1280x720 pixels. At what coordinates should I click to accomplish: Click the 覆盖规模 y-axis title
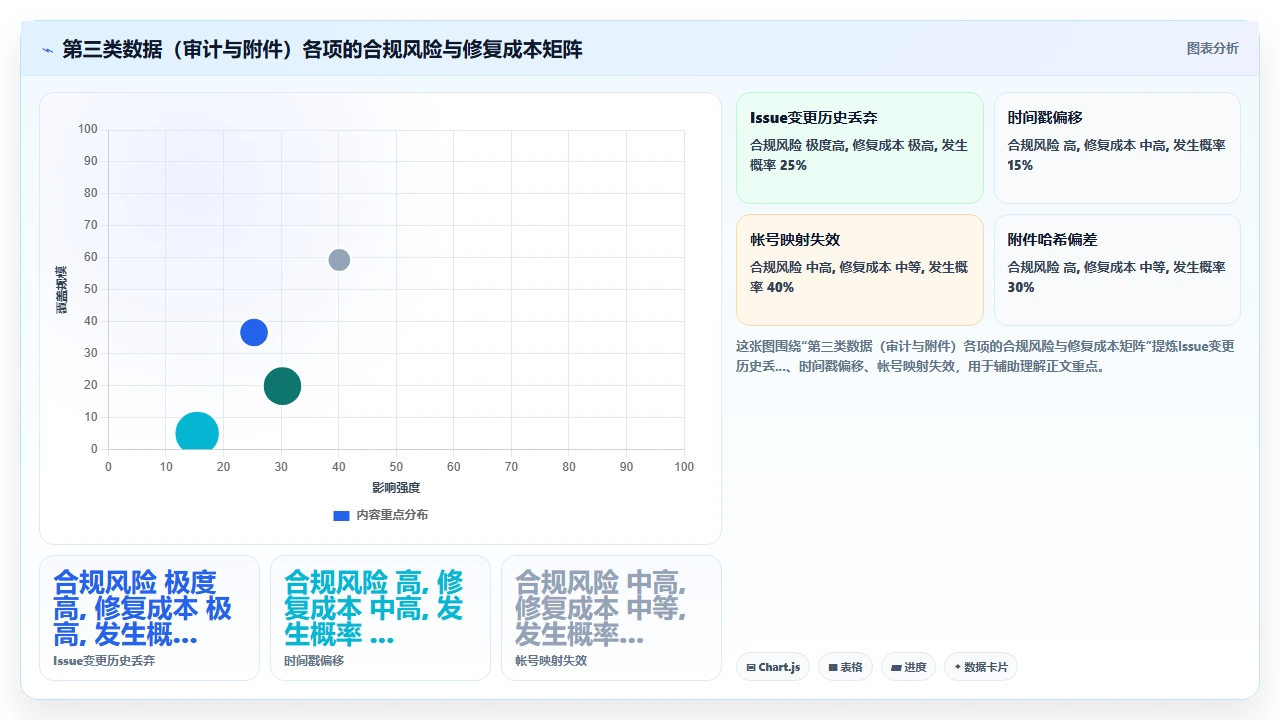pos(61,290)
